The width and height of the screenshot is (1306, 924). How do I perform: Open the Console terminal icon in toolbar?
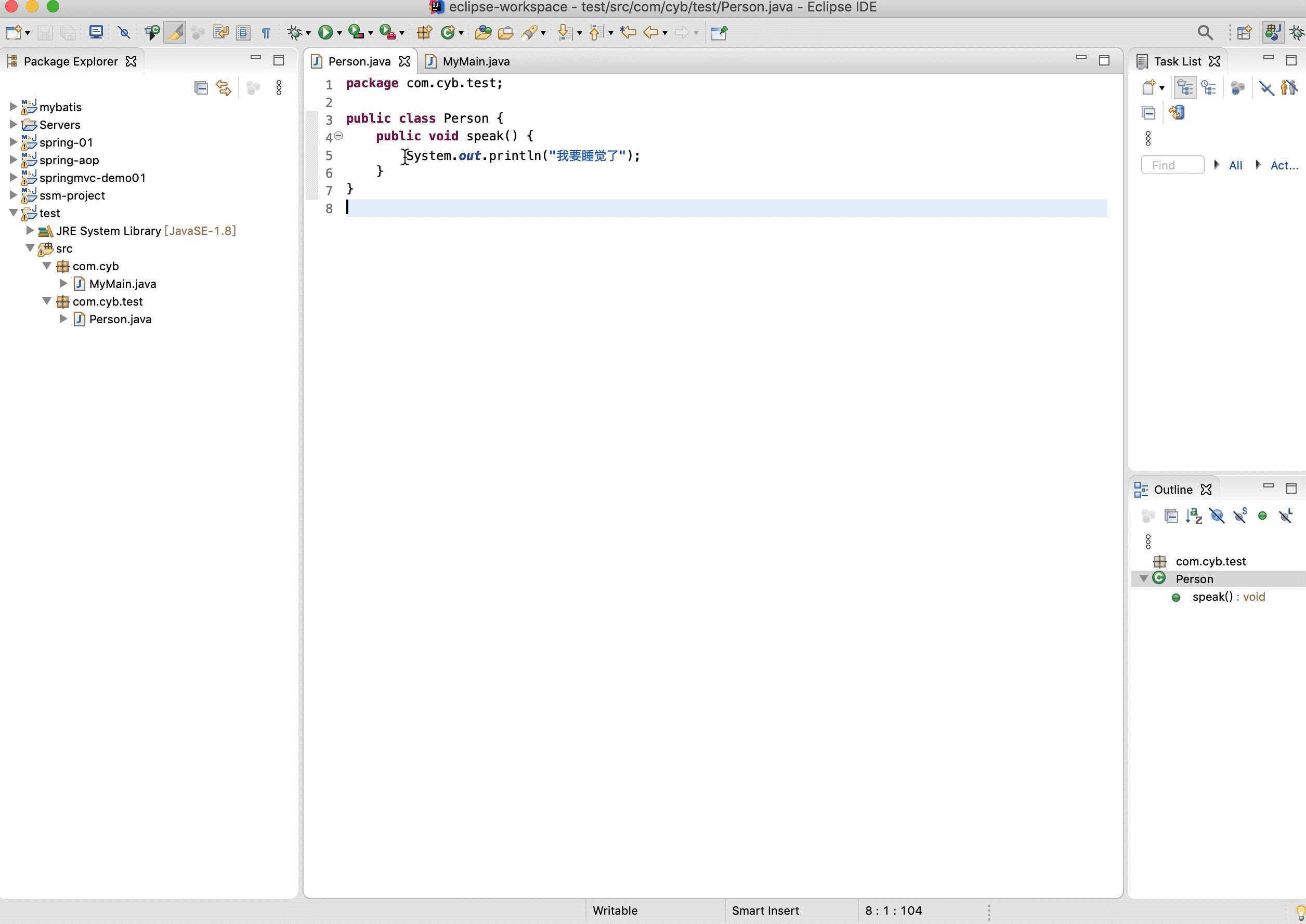[x=96, y=32]
